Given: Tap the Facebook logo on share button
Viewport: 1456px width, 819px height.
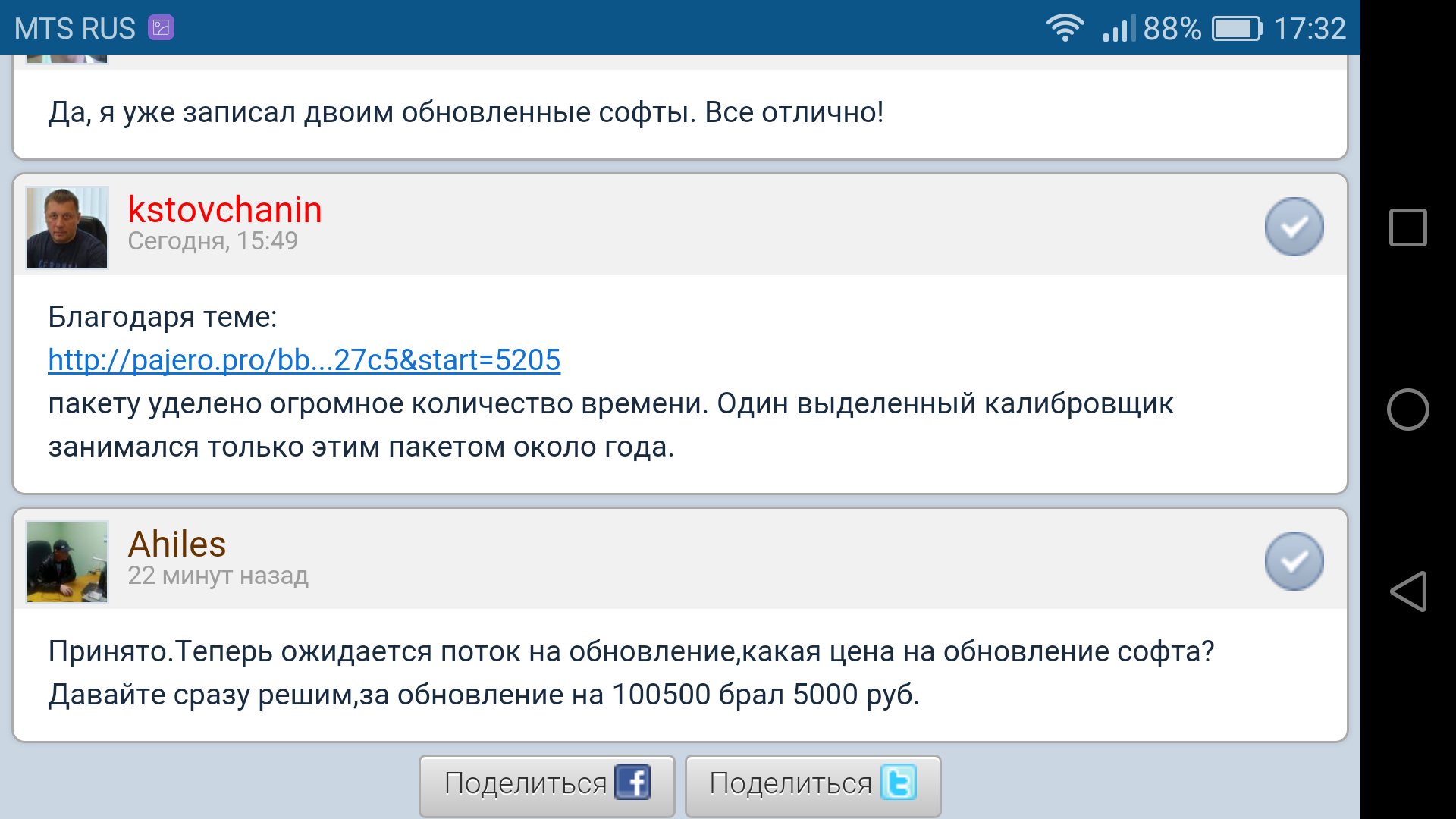Looking at the screenshot, I should 632,783.
